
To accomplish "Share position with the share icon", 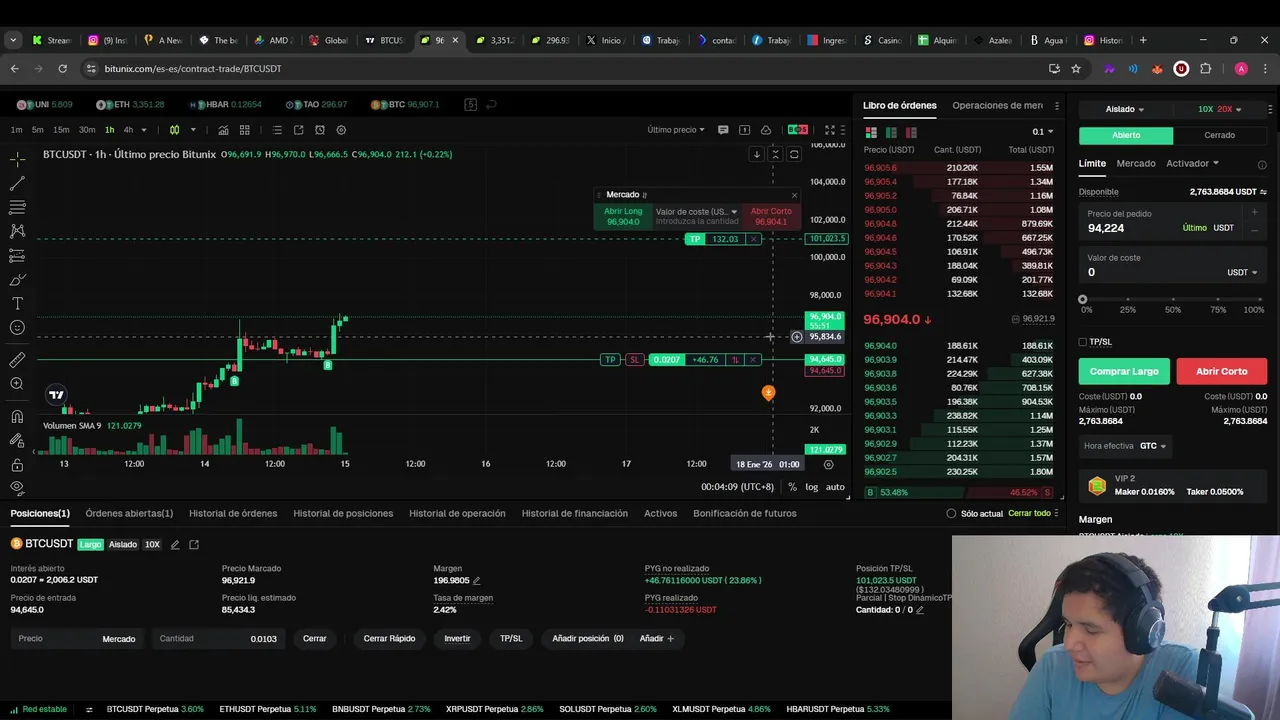I will [x=194, y=545].
